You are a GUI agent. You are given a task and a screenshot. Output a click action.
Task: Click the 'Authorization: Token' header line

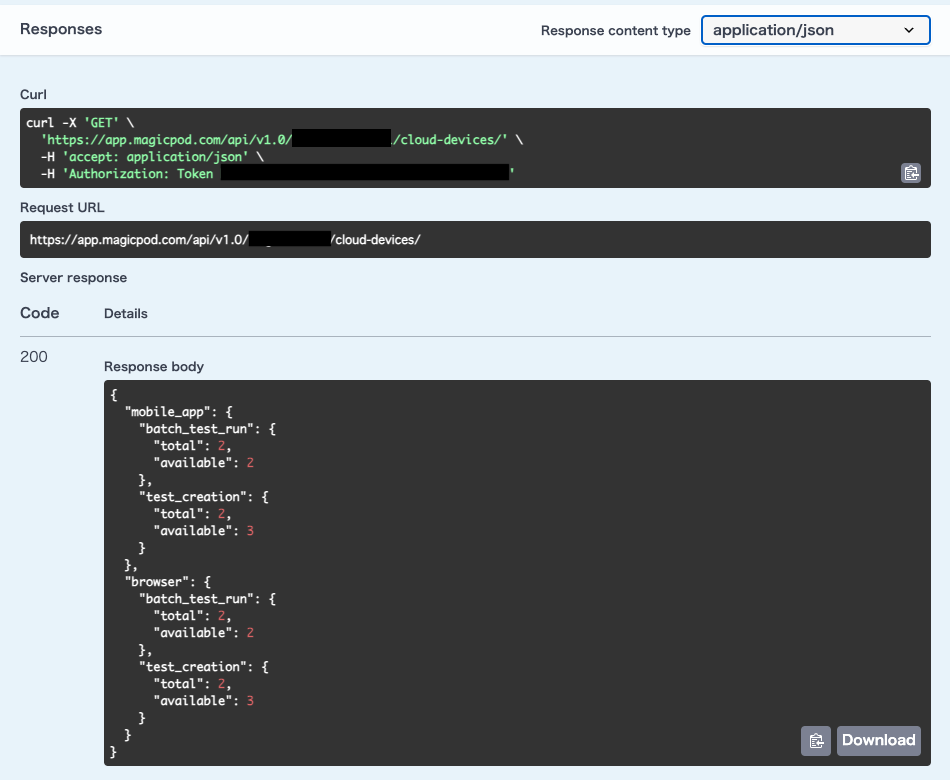[277, 173]
